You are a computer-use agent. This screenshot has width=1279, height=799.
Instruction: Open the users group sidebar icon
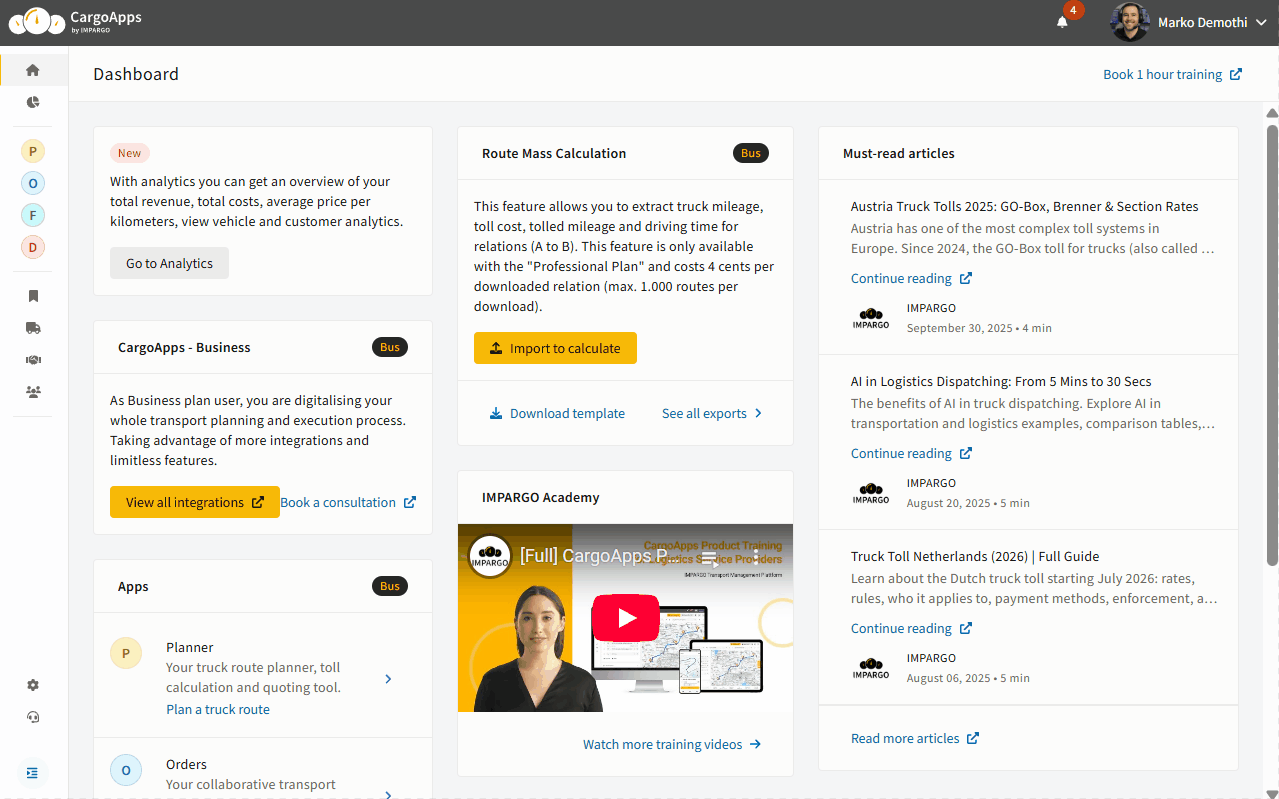pos(33,392)
